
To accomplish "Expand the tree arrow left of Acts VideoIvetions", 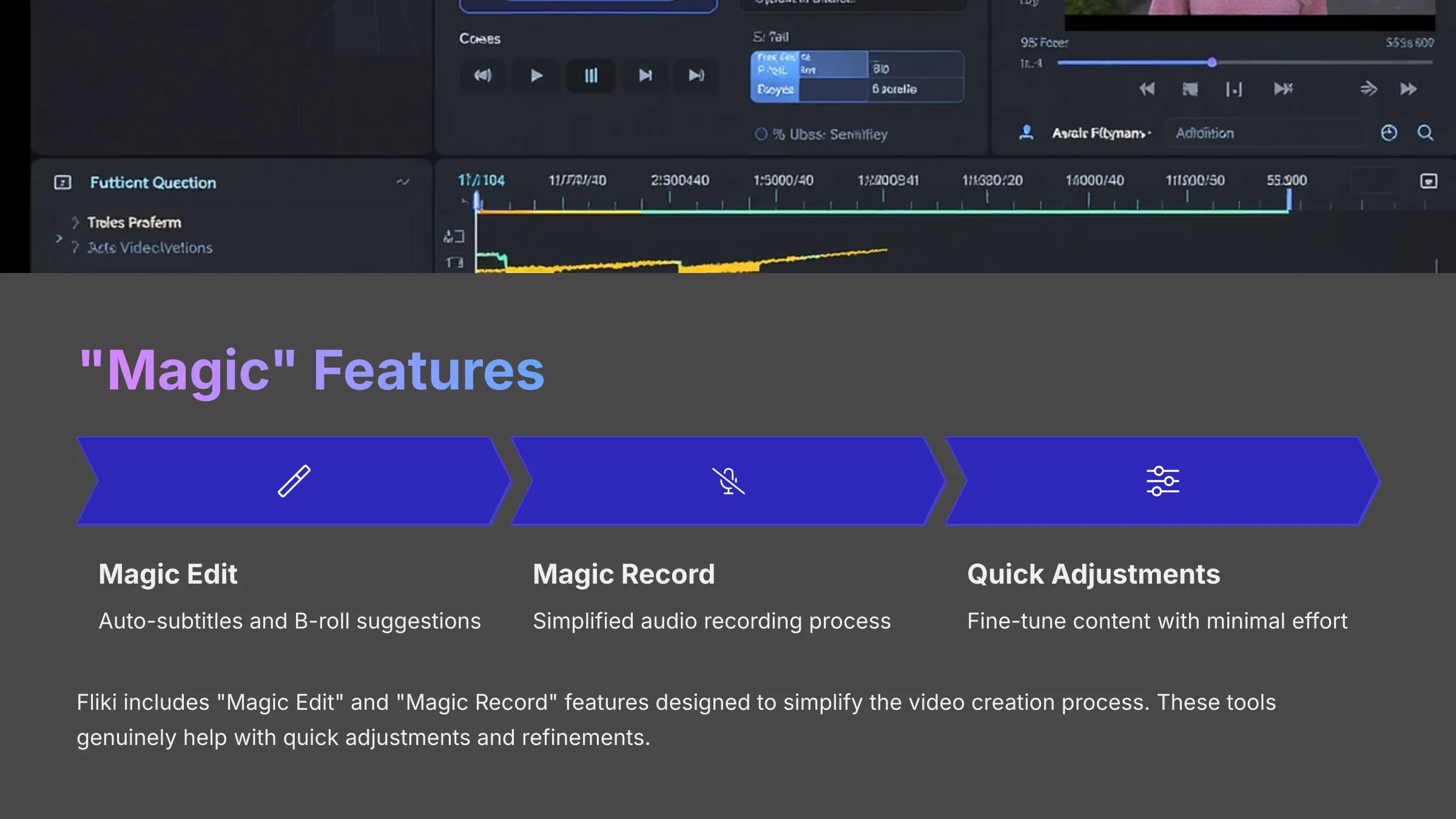I will point(59,238).
